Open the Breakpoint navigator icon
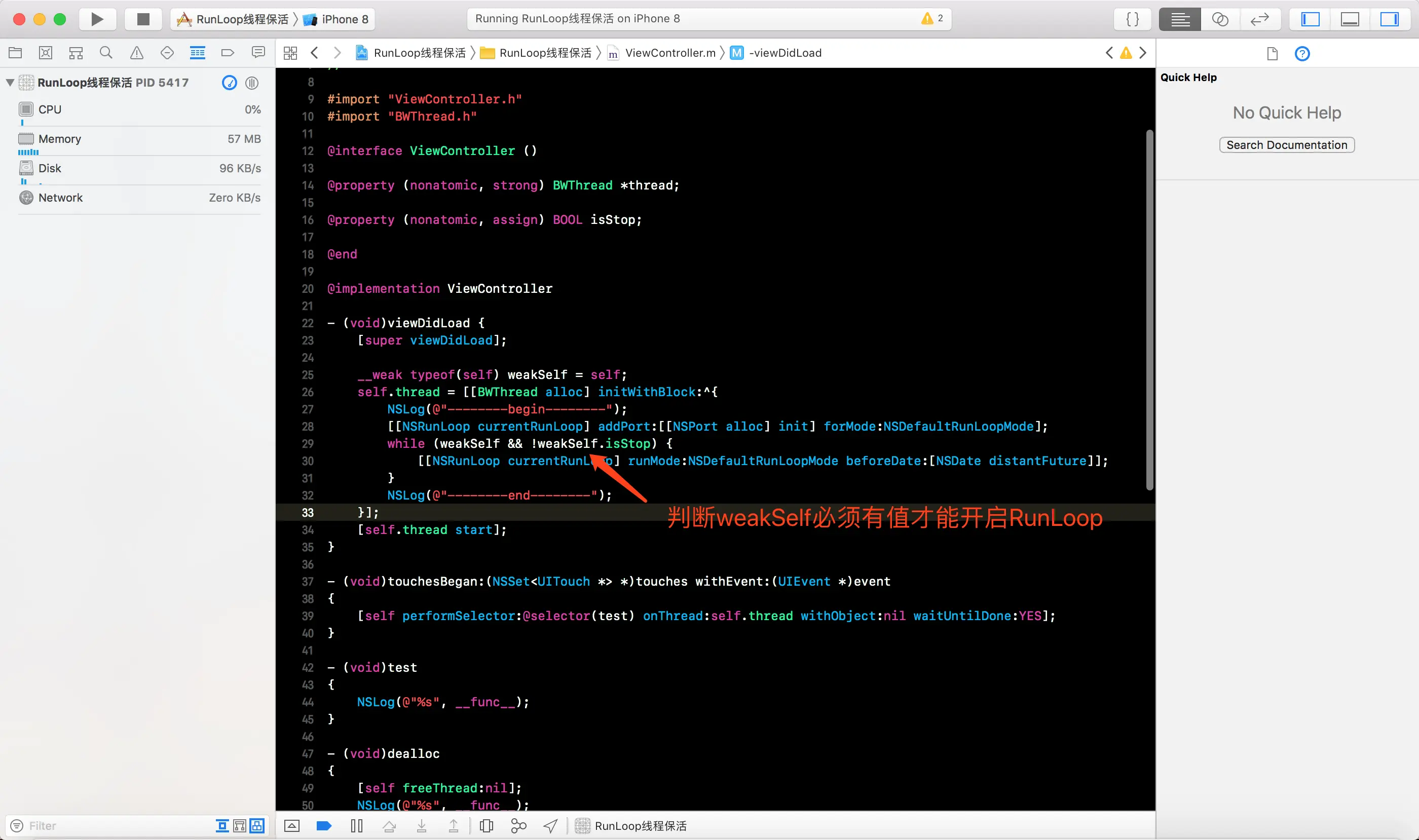The height and width of the screenshot is (840, 1419). click(x=228, y=53)
